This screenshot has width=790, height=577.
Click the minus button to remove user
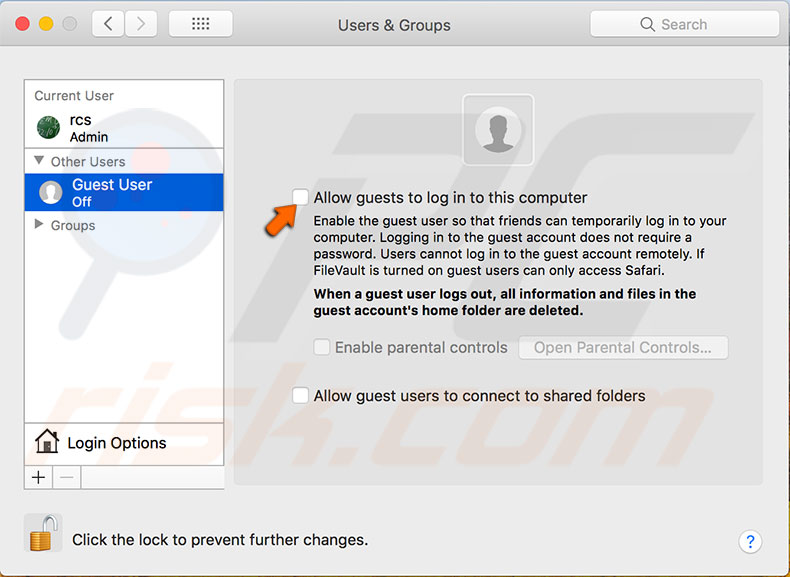[66, 477]
